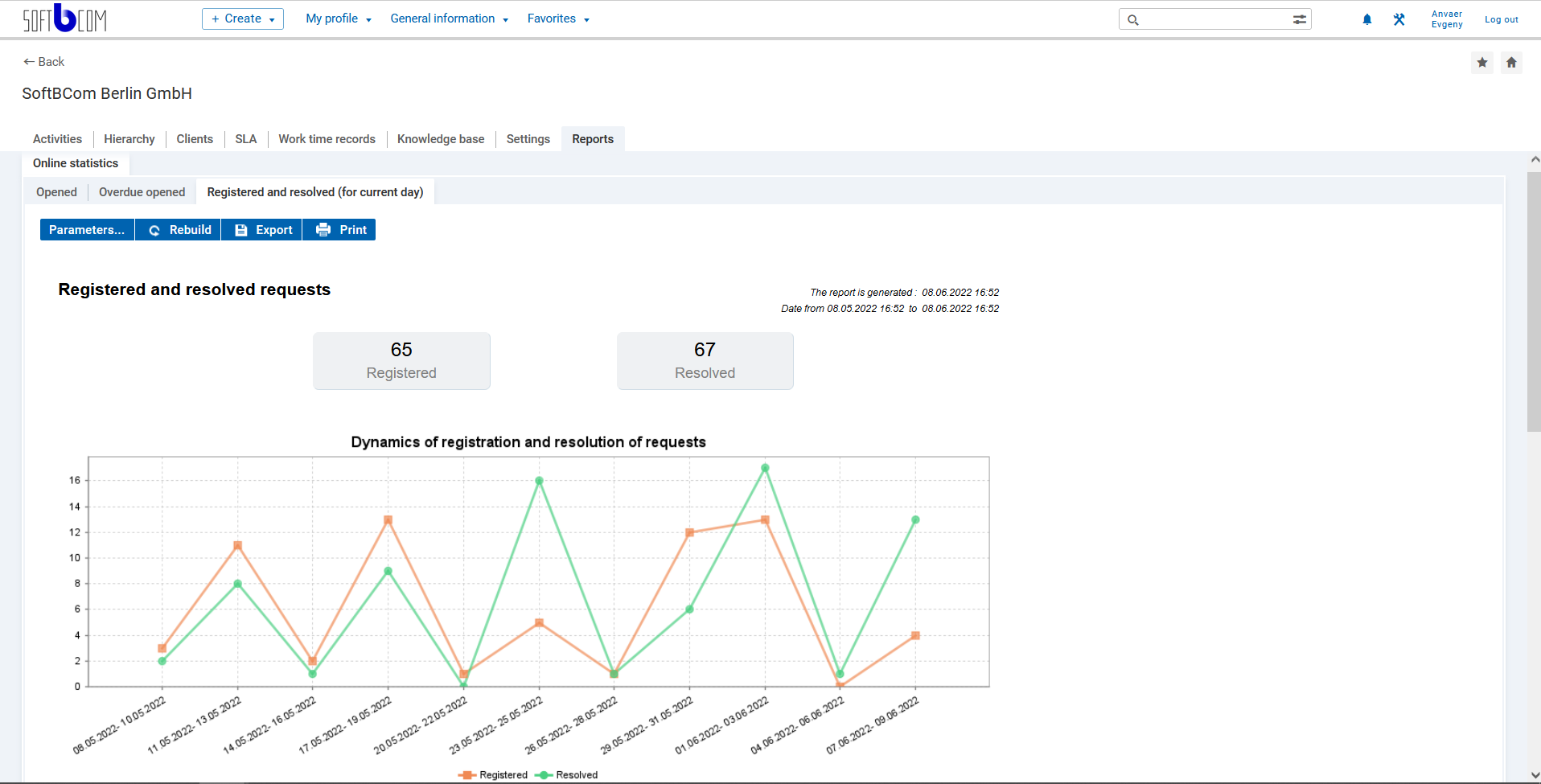Click the Back link
The image size is (1541, 784).
click(x=43, y=61)
